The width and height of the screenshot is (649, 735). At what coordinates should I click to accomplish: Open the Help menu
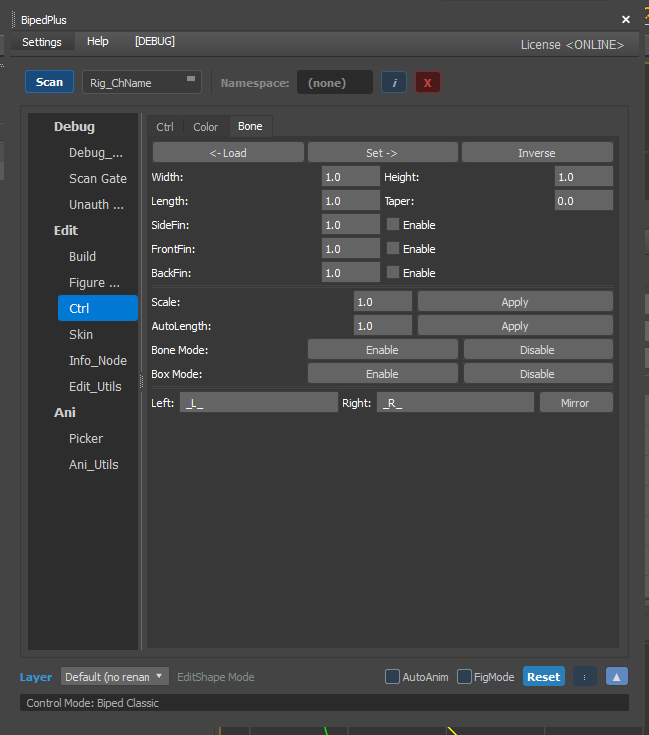[x=97, y=41]
